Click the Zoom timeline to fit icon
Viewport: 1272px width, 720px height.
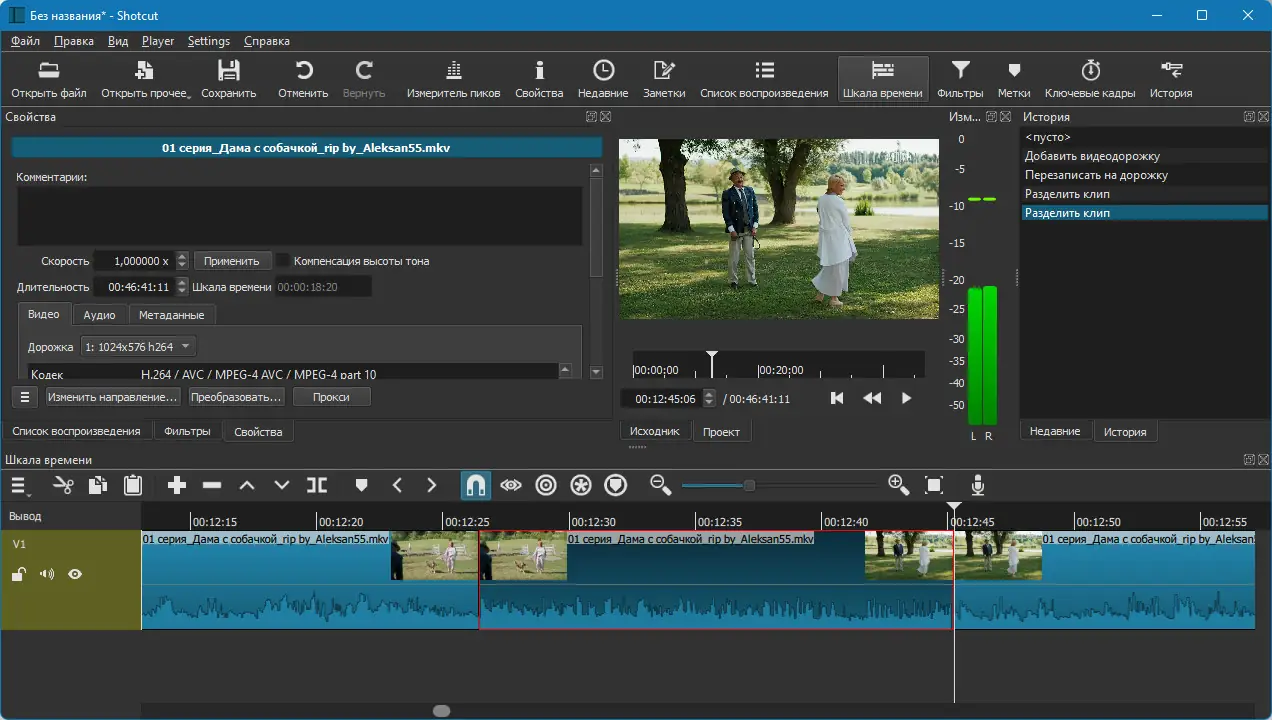coord(934,485)
